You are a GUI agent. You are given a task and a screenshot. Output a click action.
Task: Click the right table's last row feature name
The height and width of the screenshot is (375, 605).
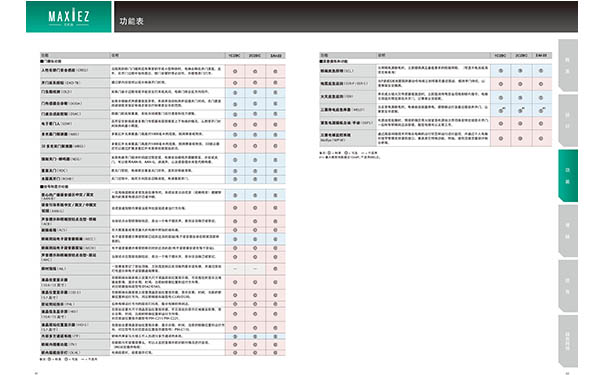click(336, 137)
